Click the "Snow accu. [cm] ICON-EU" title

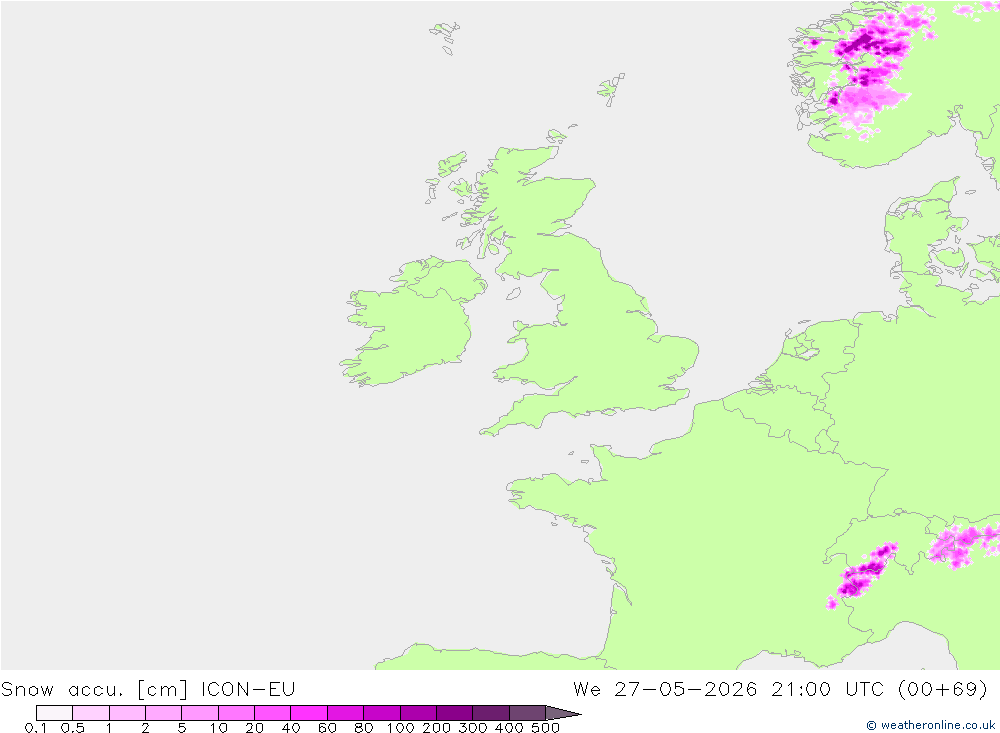[148, 690]
